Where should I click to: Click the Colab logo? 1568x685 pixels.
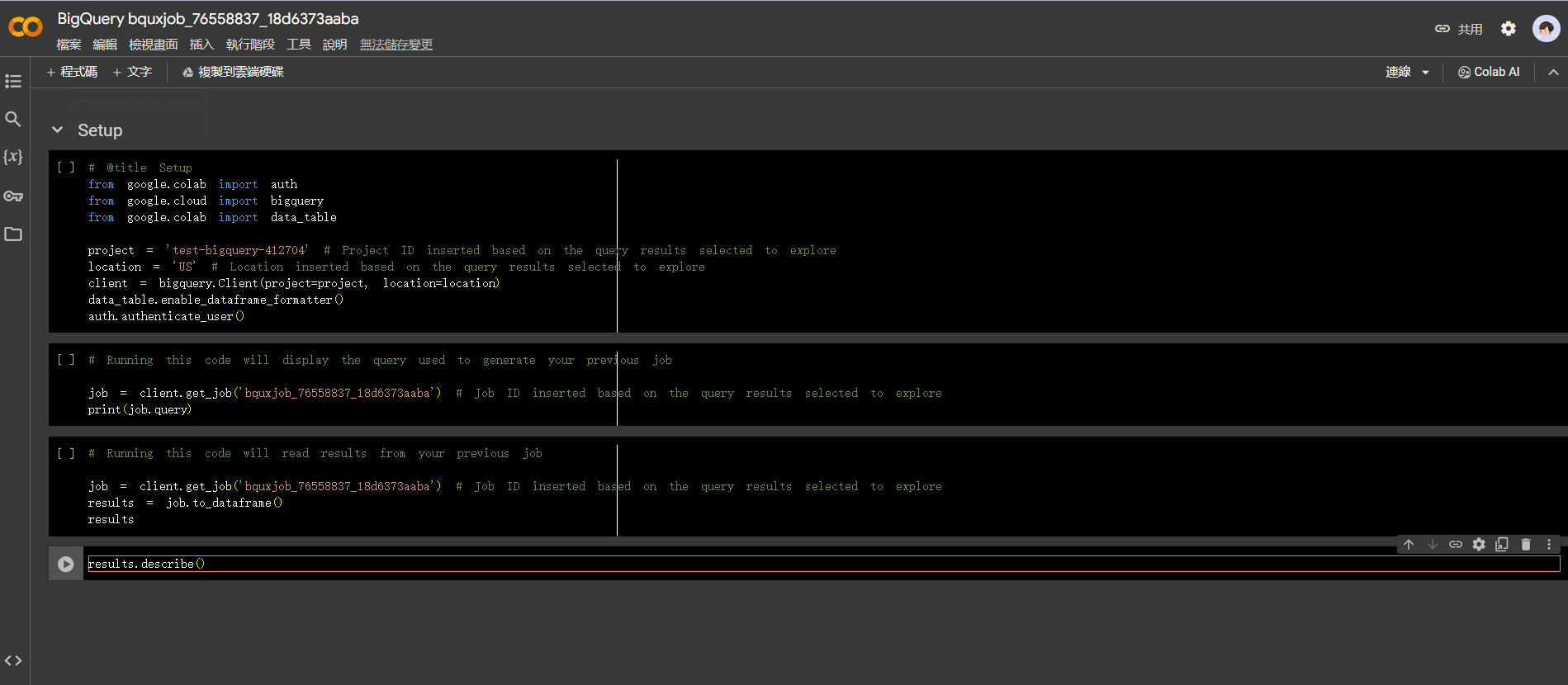pyautogui.click(x=26, y=27)
